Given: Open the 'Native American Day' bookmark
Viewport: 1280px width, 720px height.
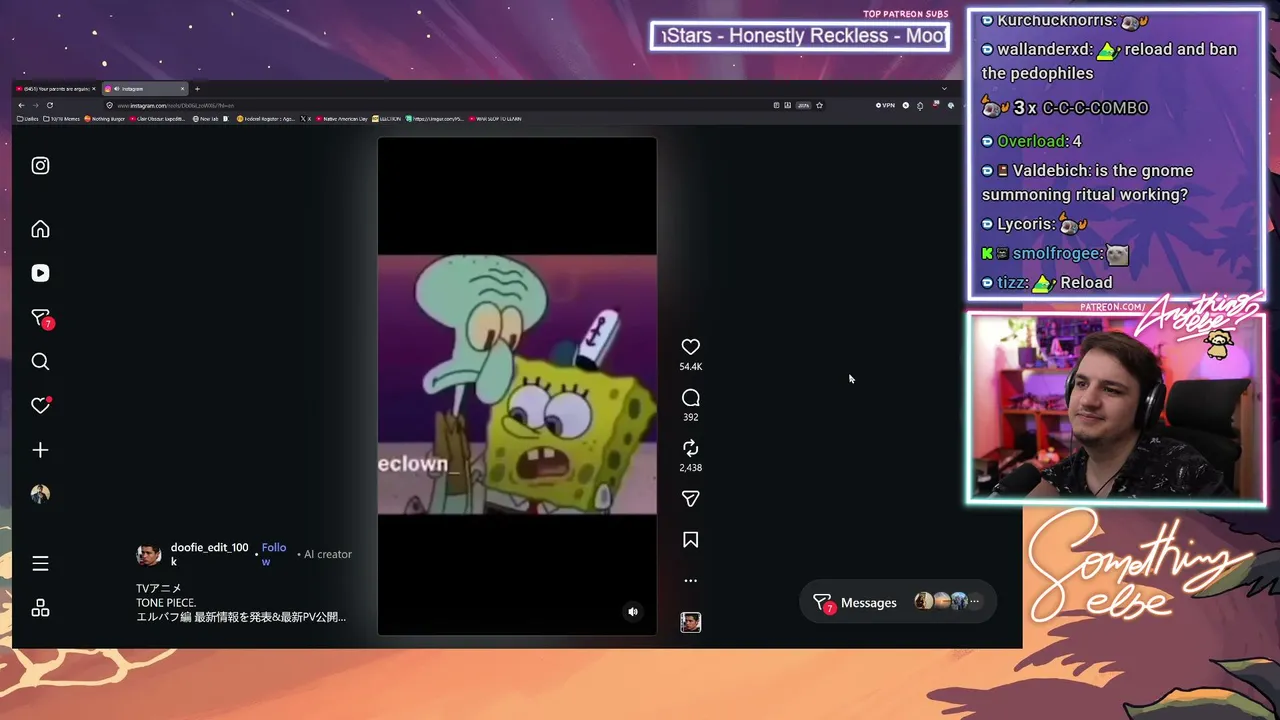Looking at the screenshot, I should (343, 118).
